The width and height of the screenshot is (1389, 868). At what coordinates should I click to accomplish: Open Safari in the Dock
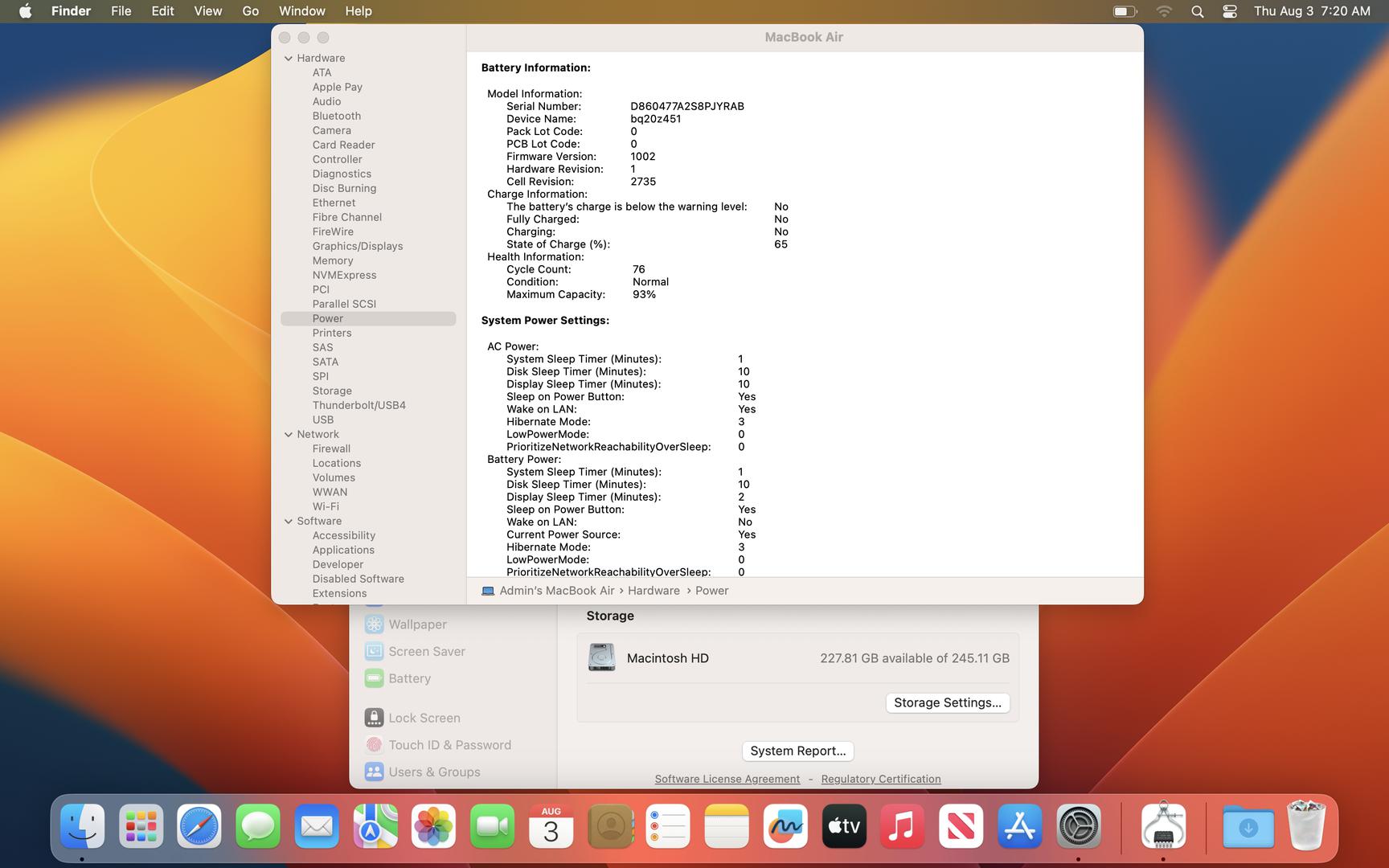[x=199, y=826]
